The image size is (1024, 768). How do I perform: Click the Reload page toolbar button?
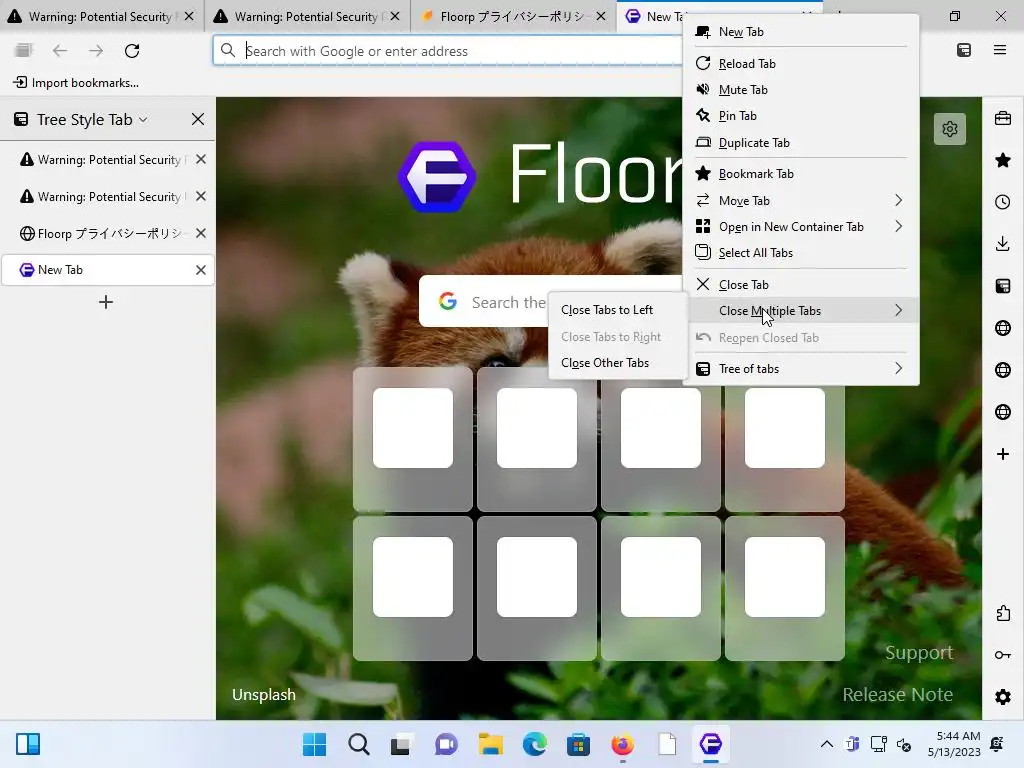(132, 51)
